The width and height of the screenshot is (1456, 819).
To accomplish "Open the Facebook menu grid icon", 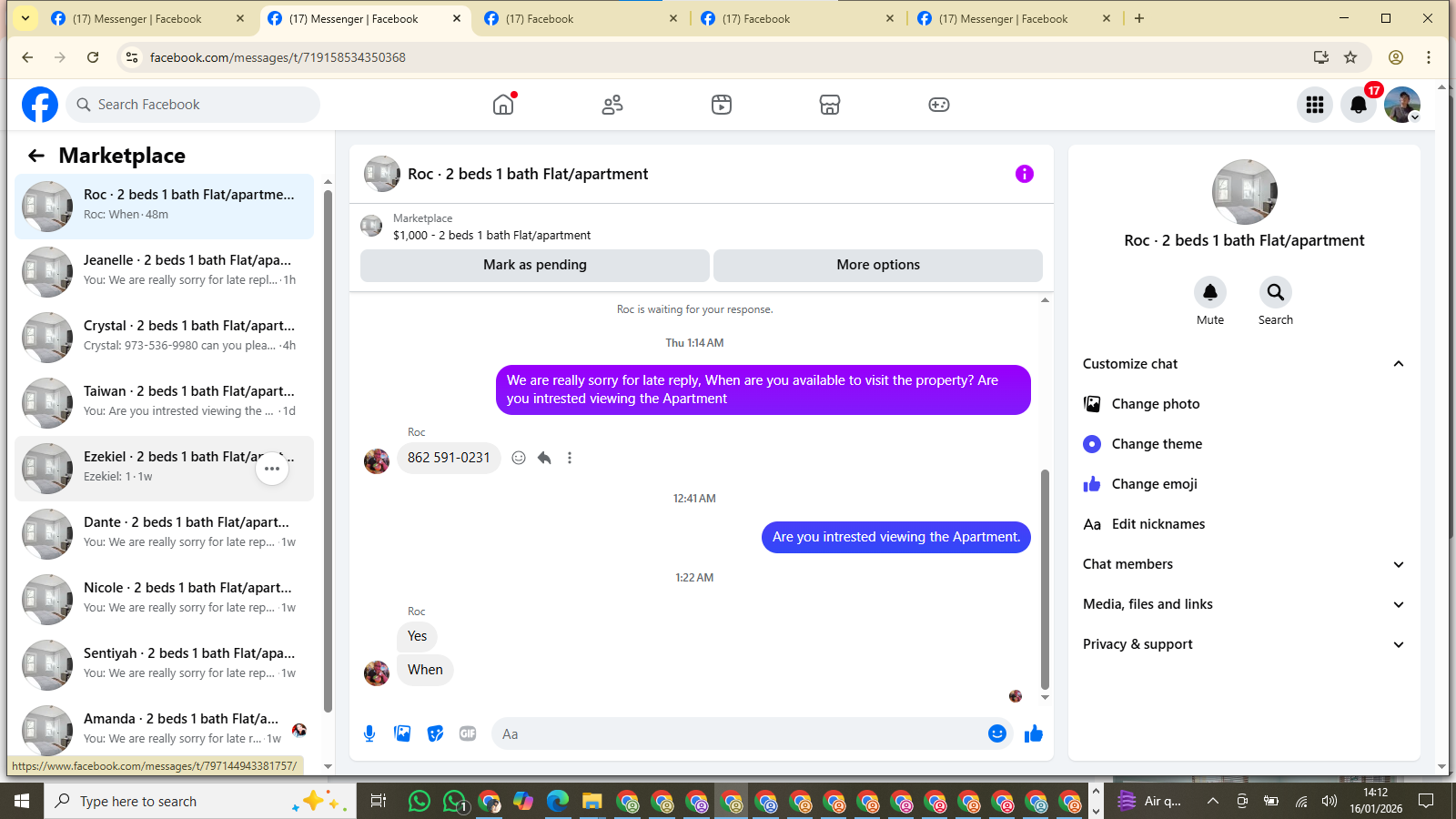I will [1315, 105].
